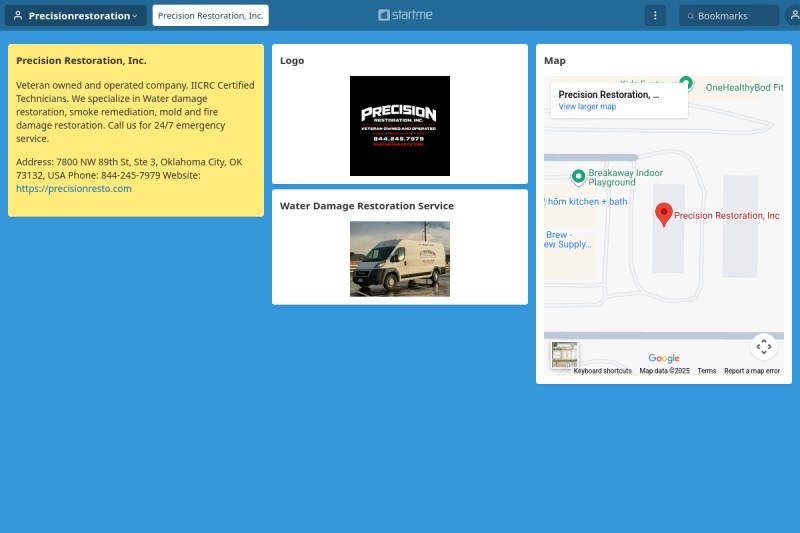Switch to satellite view thumbnail on map

click(x=565, y=354)
